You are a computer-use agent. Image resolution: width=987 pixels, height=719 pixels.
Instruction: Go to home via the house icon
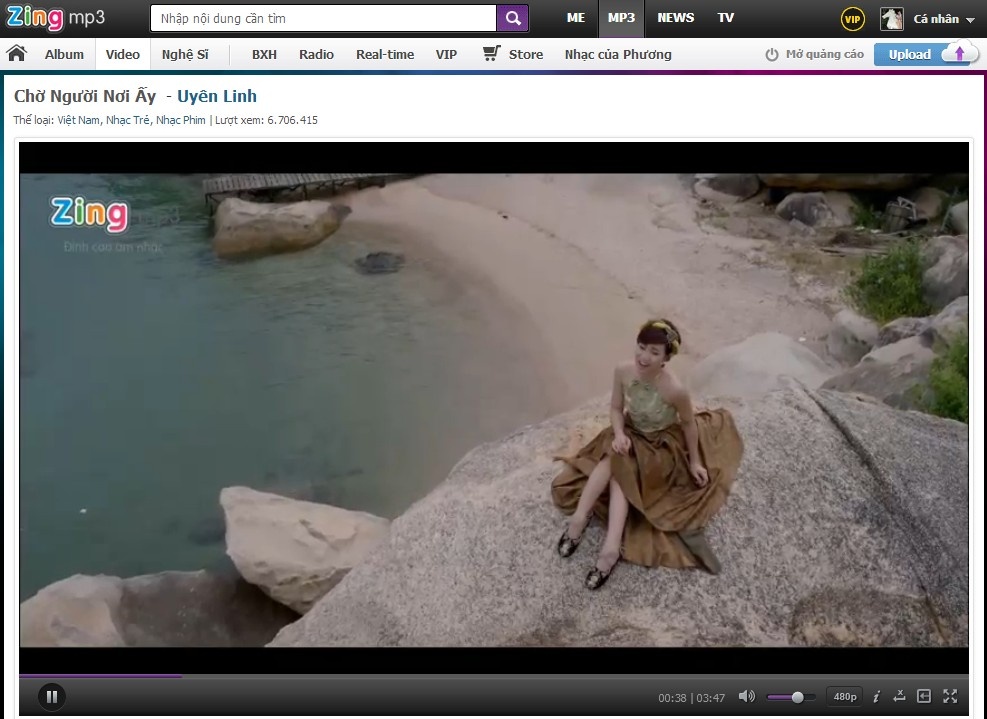coord(16,54)
